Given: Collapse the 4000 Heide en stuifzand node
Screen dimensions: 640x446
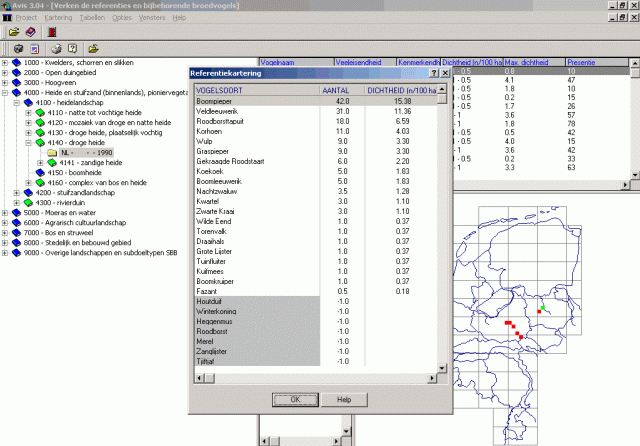Looking at the screenshot, I should (4, 93).
